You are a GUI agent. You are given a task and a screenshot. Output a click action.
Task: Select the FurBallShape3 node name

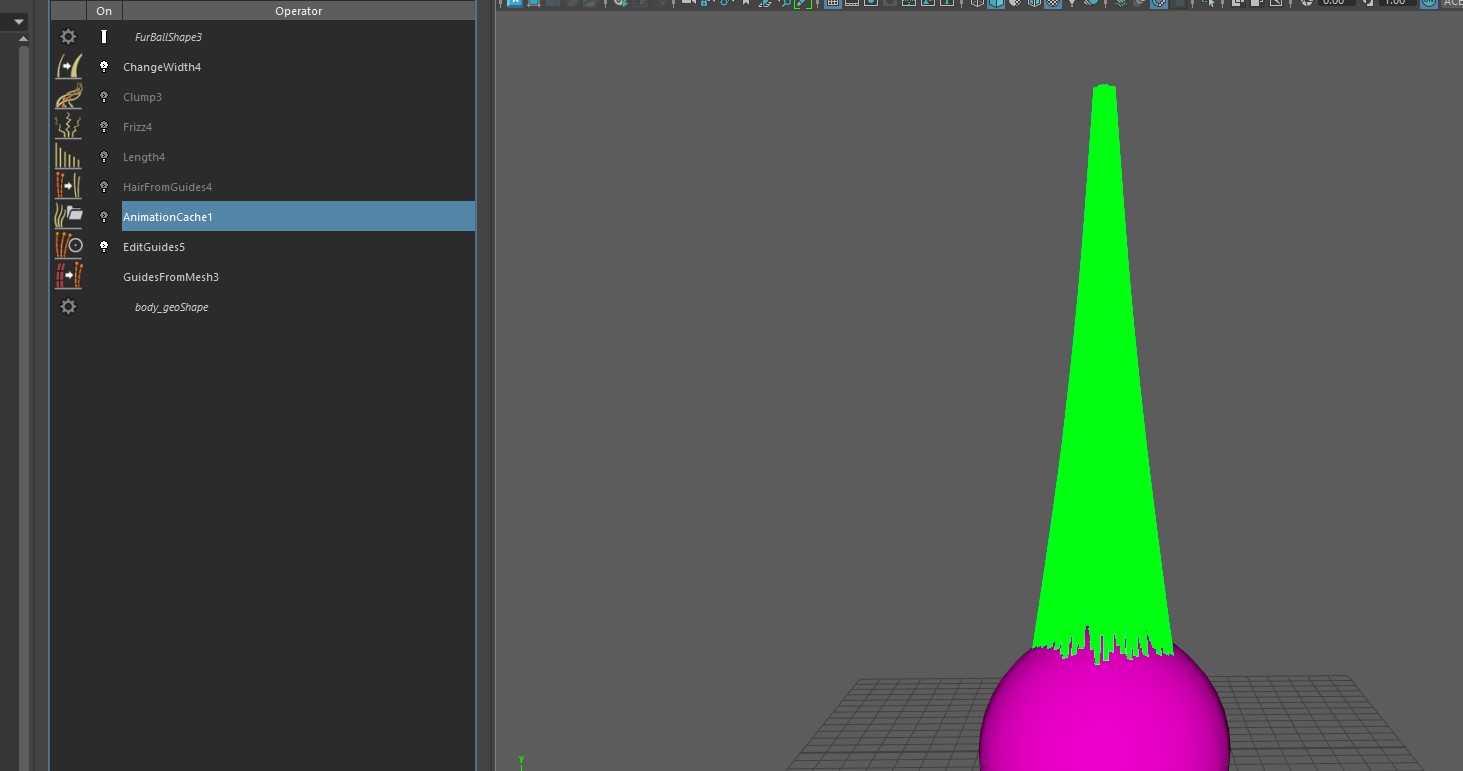(x=168, y=37)
